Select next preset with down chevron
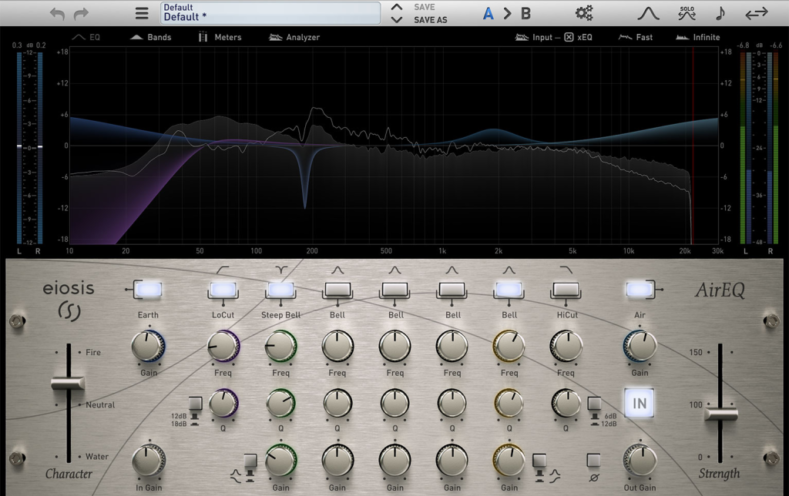The image size is (789, 496). [x=397, y=20]
